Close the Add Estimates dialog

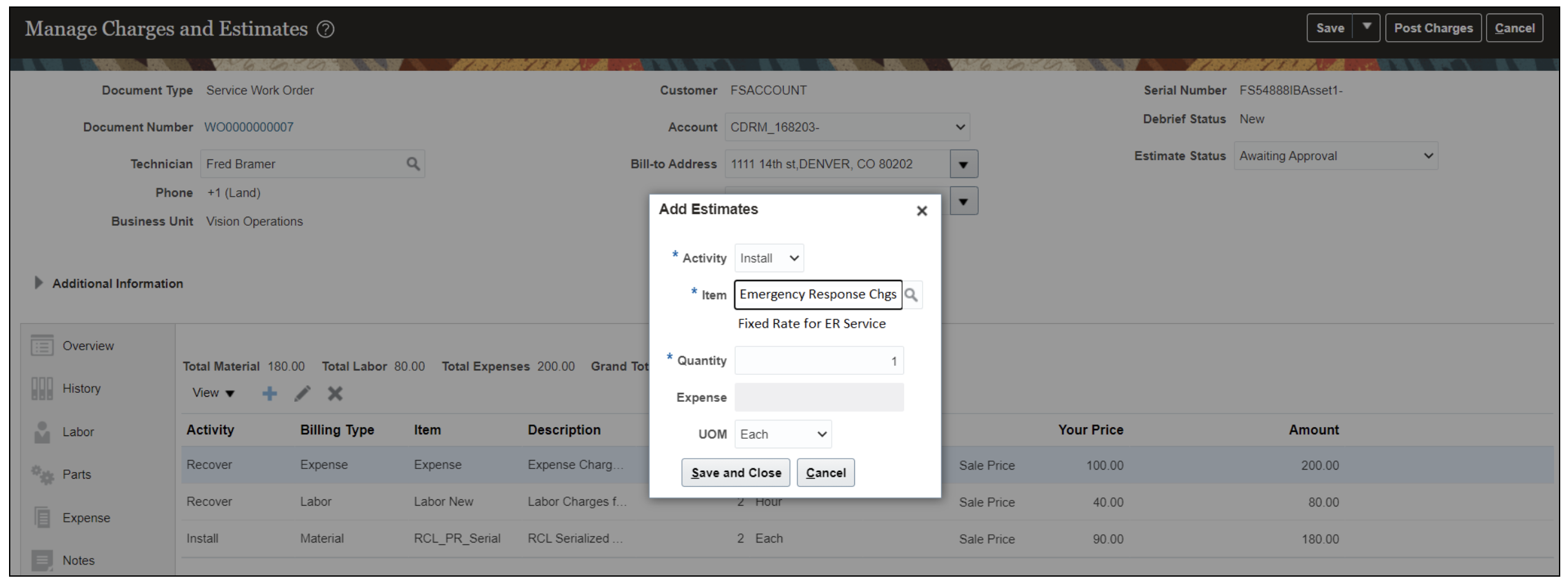click(x=921, y=211)
